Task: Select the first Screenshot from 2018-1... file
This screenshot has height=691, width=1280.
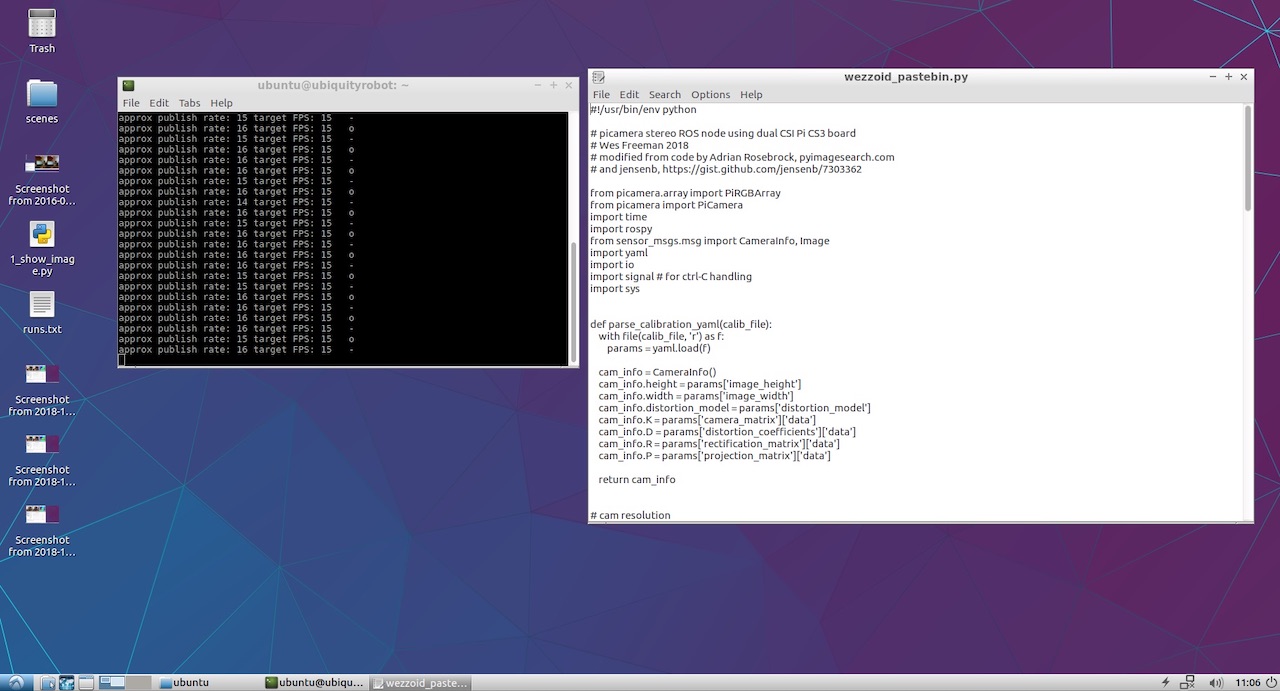Action: [42, 390]
